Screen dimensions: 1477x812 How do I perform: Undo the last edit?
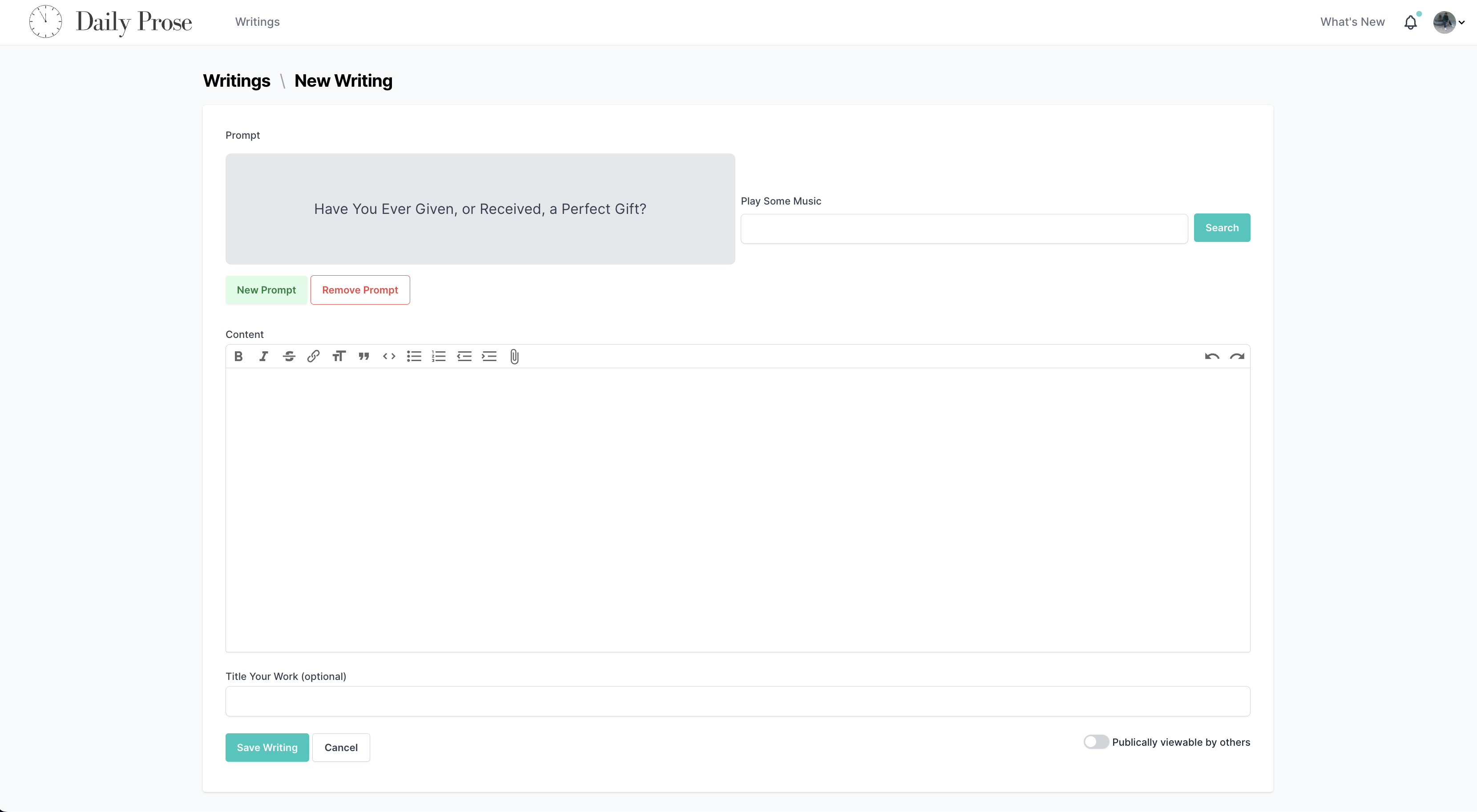[x=1211, y=357]
